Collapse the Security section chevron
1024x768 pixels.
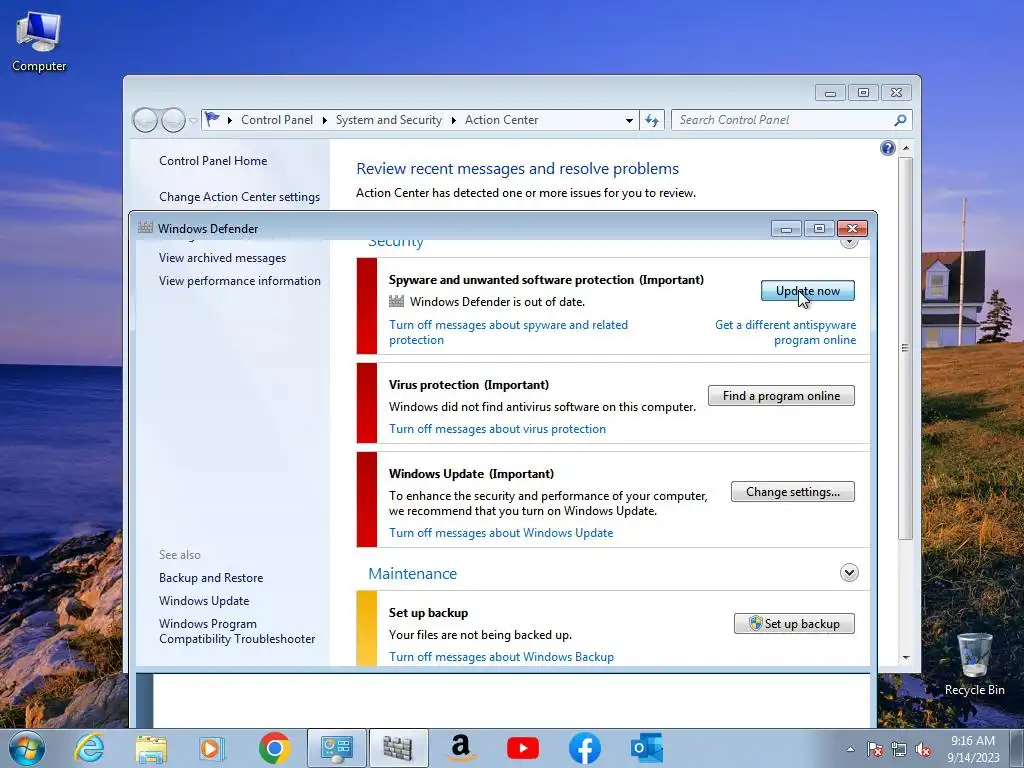tap(849, 243)
